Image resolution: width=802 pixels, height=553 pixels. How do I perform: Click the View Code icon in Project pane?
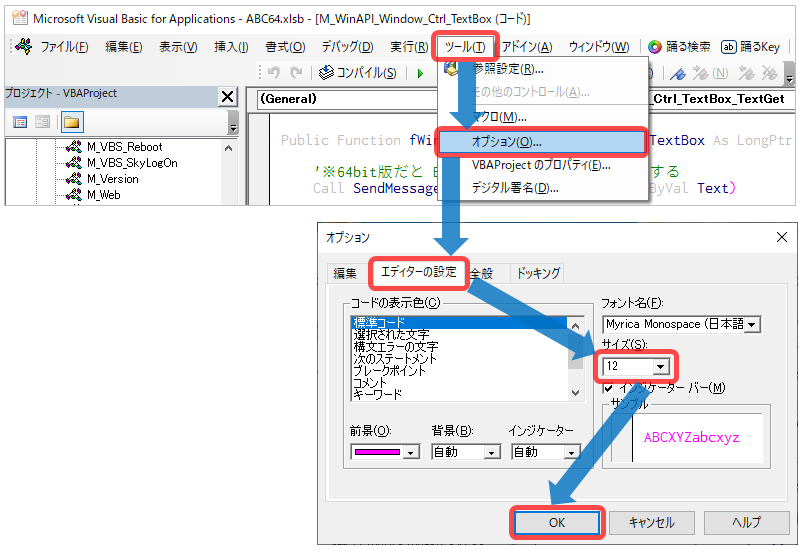[x=20, y=122]
